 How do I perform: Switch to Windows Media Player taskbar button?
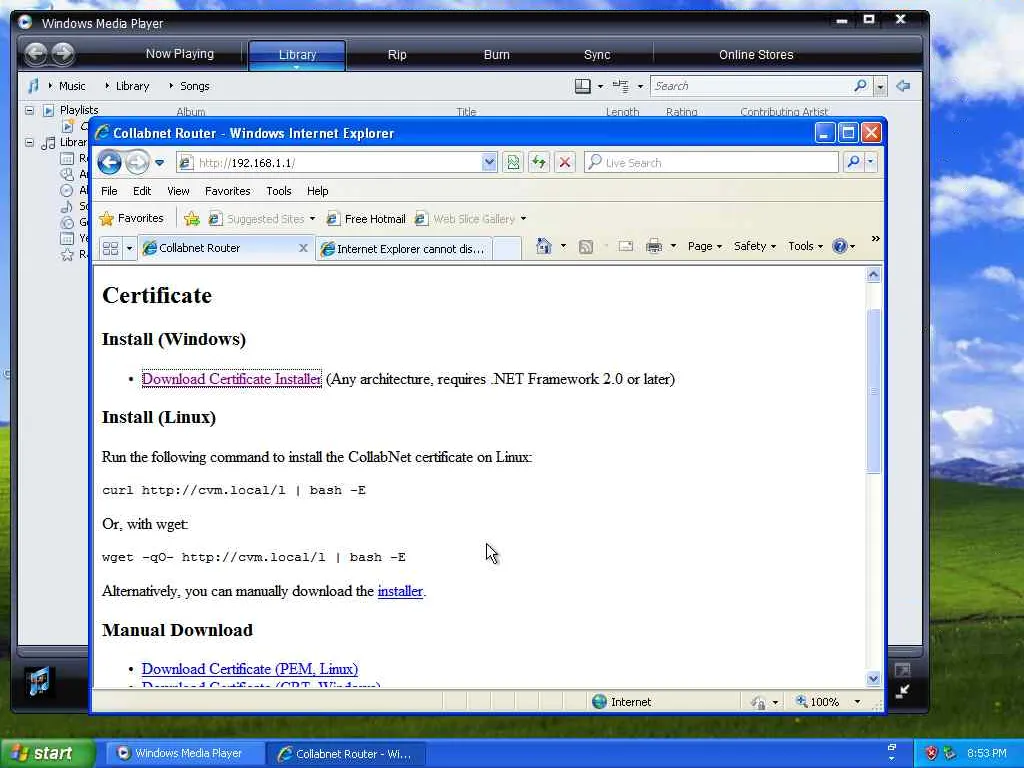[x=183, y=754]
